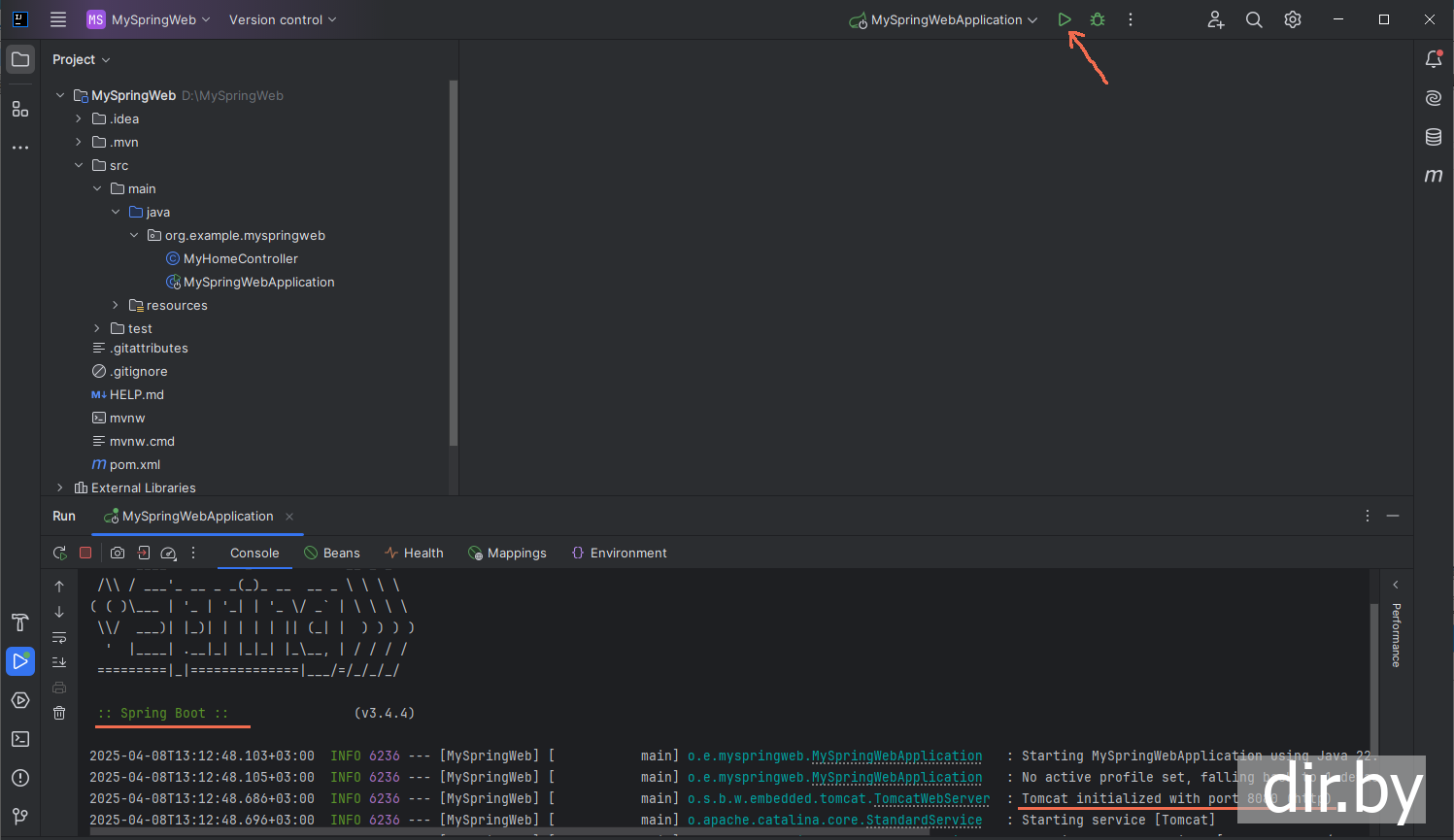The height and width of the screenshot is (840, 1454).
Task: Open the Git tool window
Action: click(x=20, y=817)
